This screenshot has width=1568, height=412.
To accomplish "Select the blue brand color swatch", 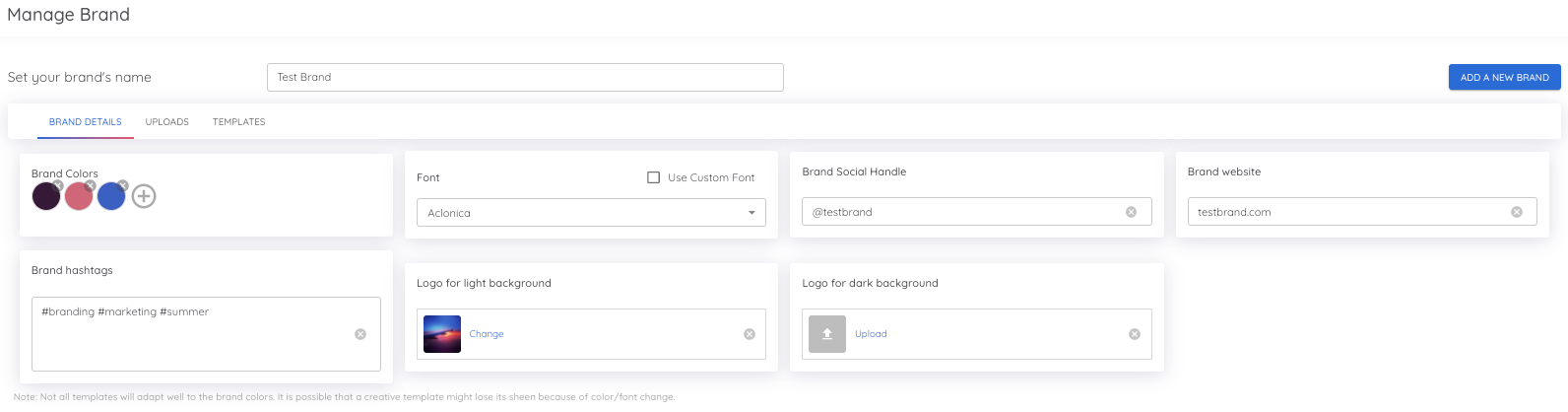I will [111, 196].
